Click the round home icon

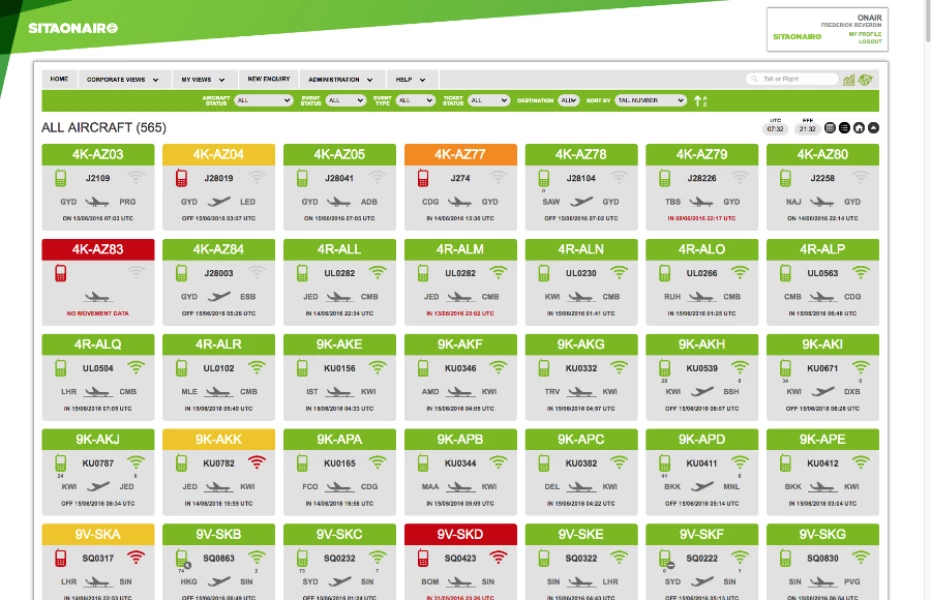(x=859, y=128)
